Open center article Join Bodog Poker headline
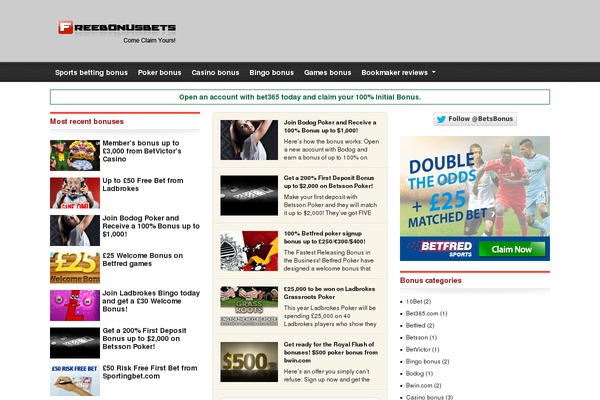 pos(330,126)
